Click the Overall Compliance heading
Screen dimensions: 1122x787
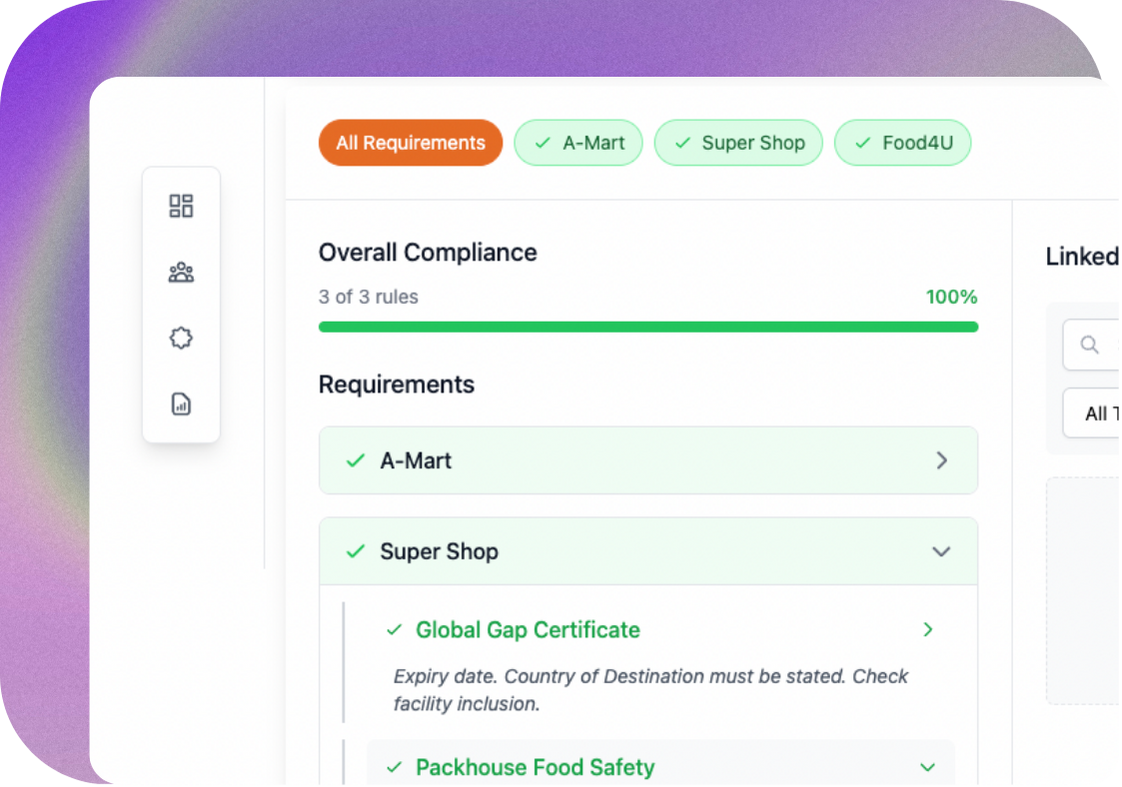[428, 253]
